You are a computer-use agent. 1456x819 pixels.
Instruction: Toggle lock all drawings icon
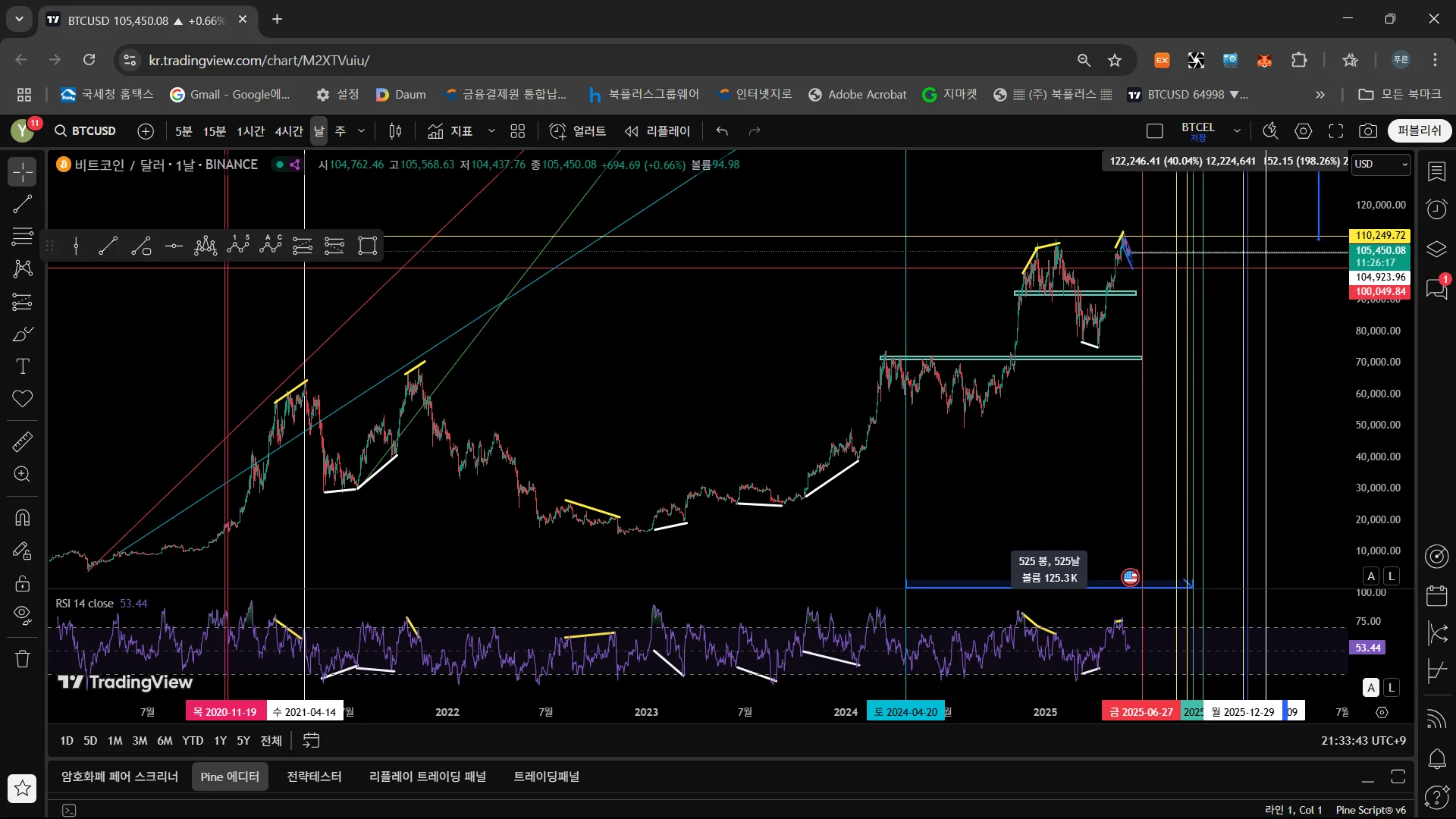click(x=23, y=583)
